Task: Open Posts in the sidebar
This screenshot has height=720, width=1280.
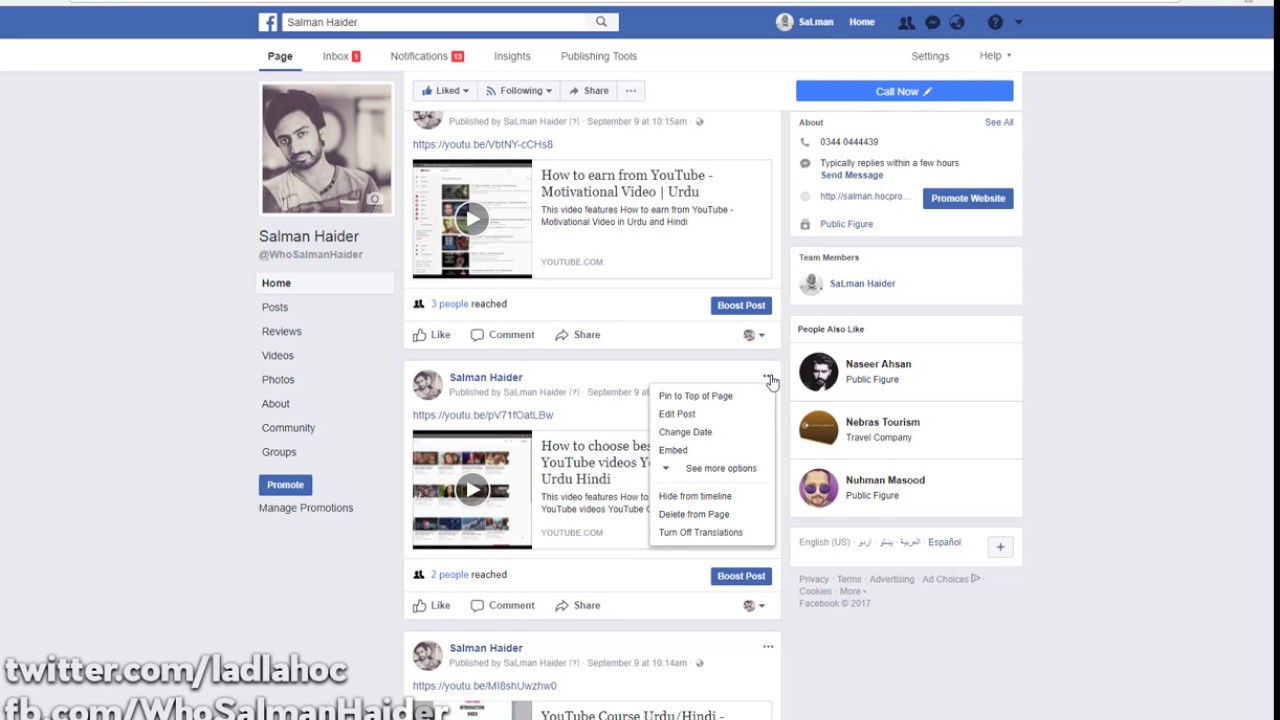Action: click(275, 307)
